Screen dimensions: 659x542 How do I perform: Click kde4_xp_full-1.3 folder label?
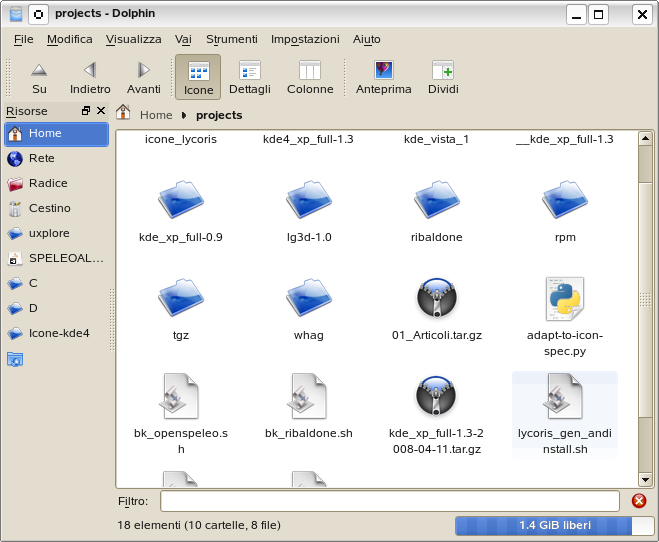[308, 139]
